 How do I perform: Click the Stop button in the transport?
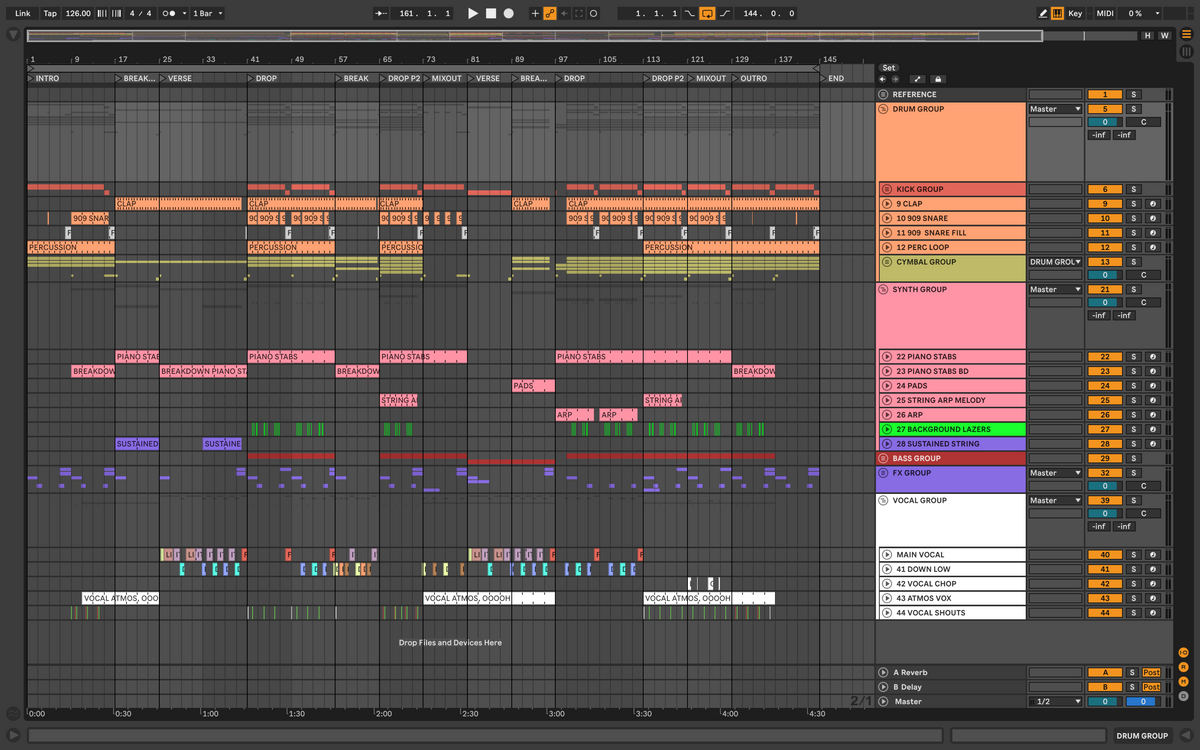(x=490, y=14)
